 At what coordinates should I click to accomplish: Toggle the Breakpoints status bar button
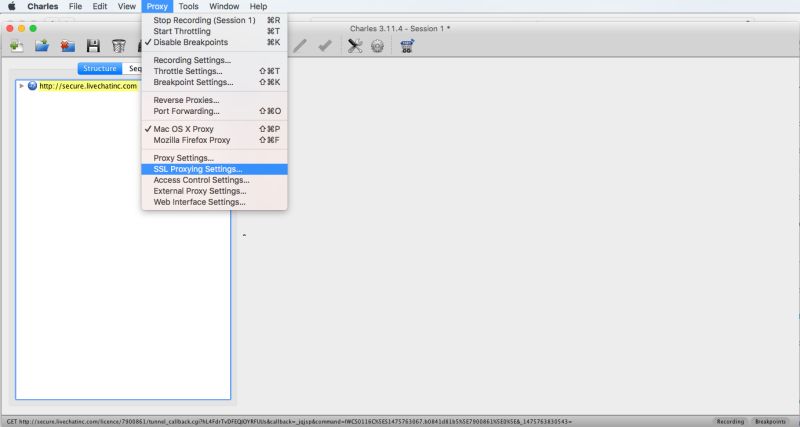770,422
